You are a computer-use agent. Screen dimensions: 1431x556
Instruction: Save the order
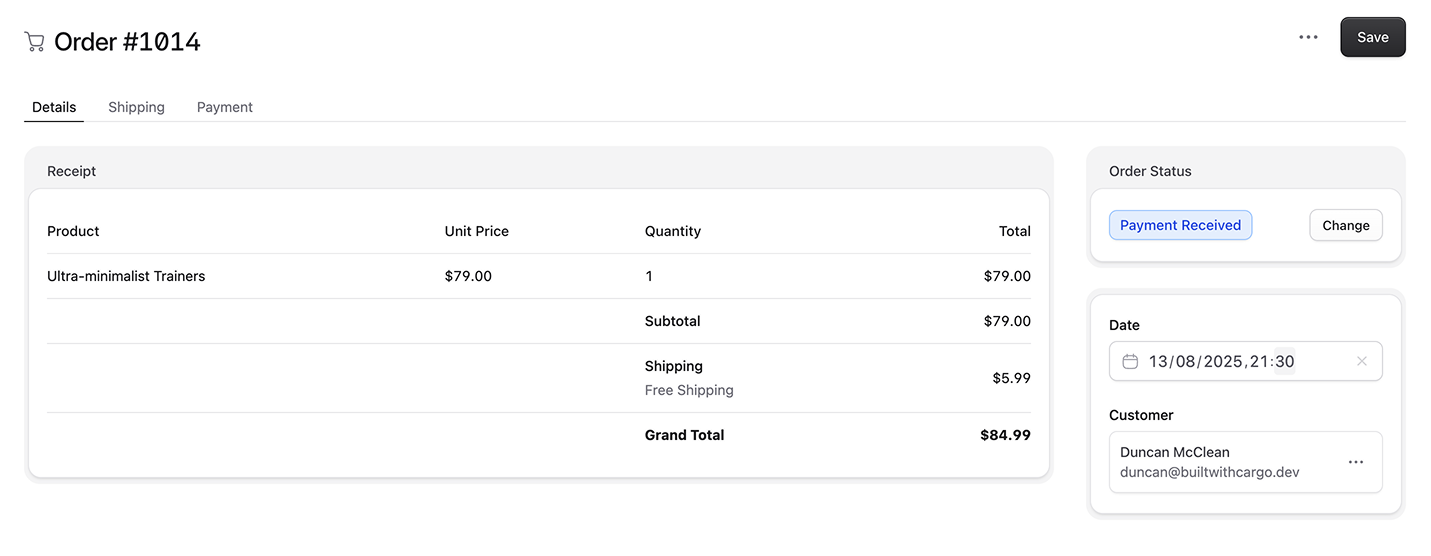(x=1372, y=37)
